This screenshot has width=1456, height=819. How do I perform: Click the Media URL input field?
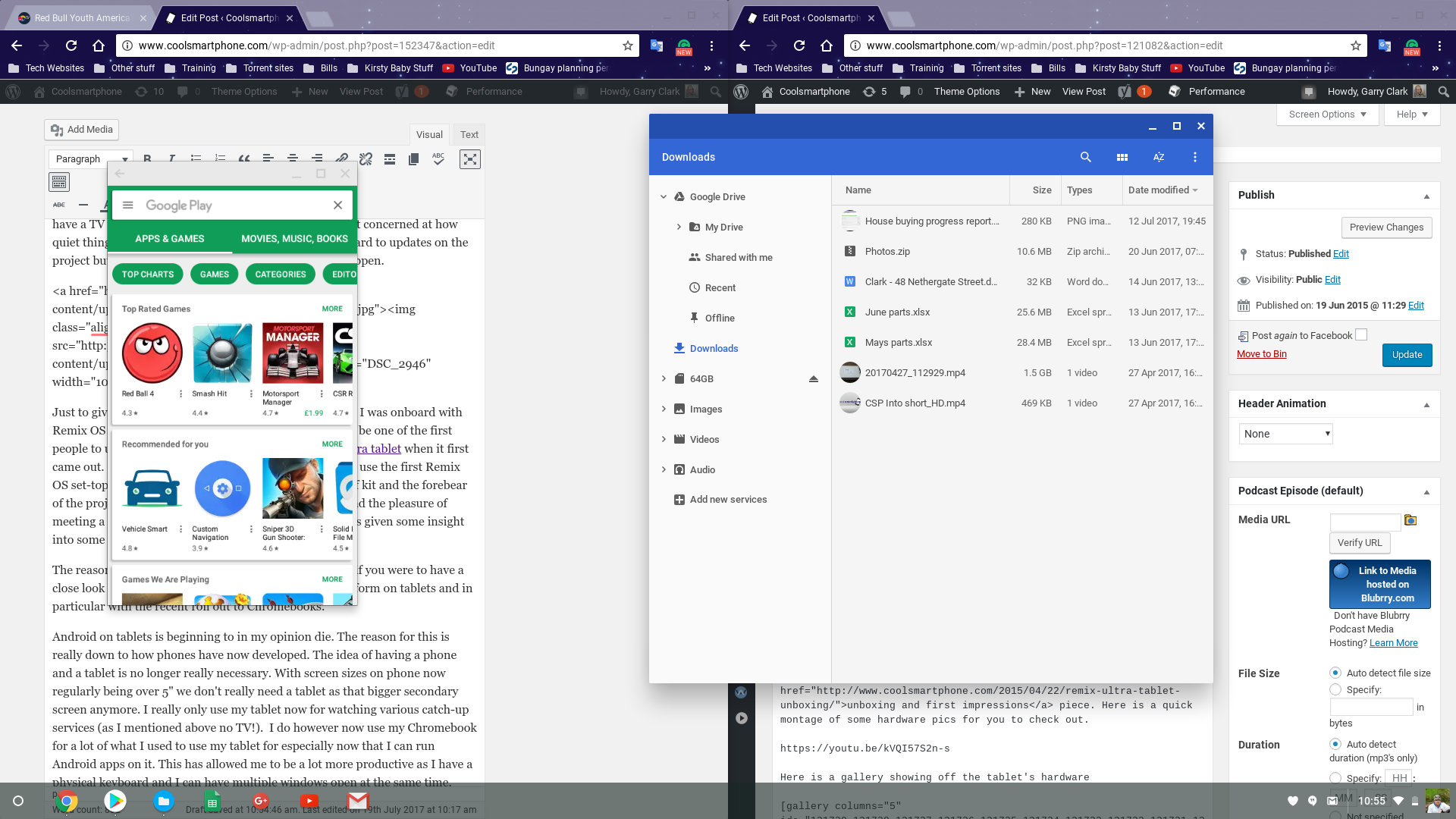click(1365, 522)
